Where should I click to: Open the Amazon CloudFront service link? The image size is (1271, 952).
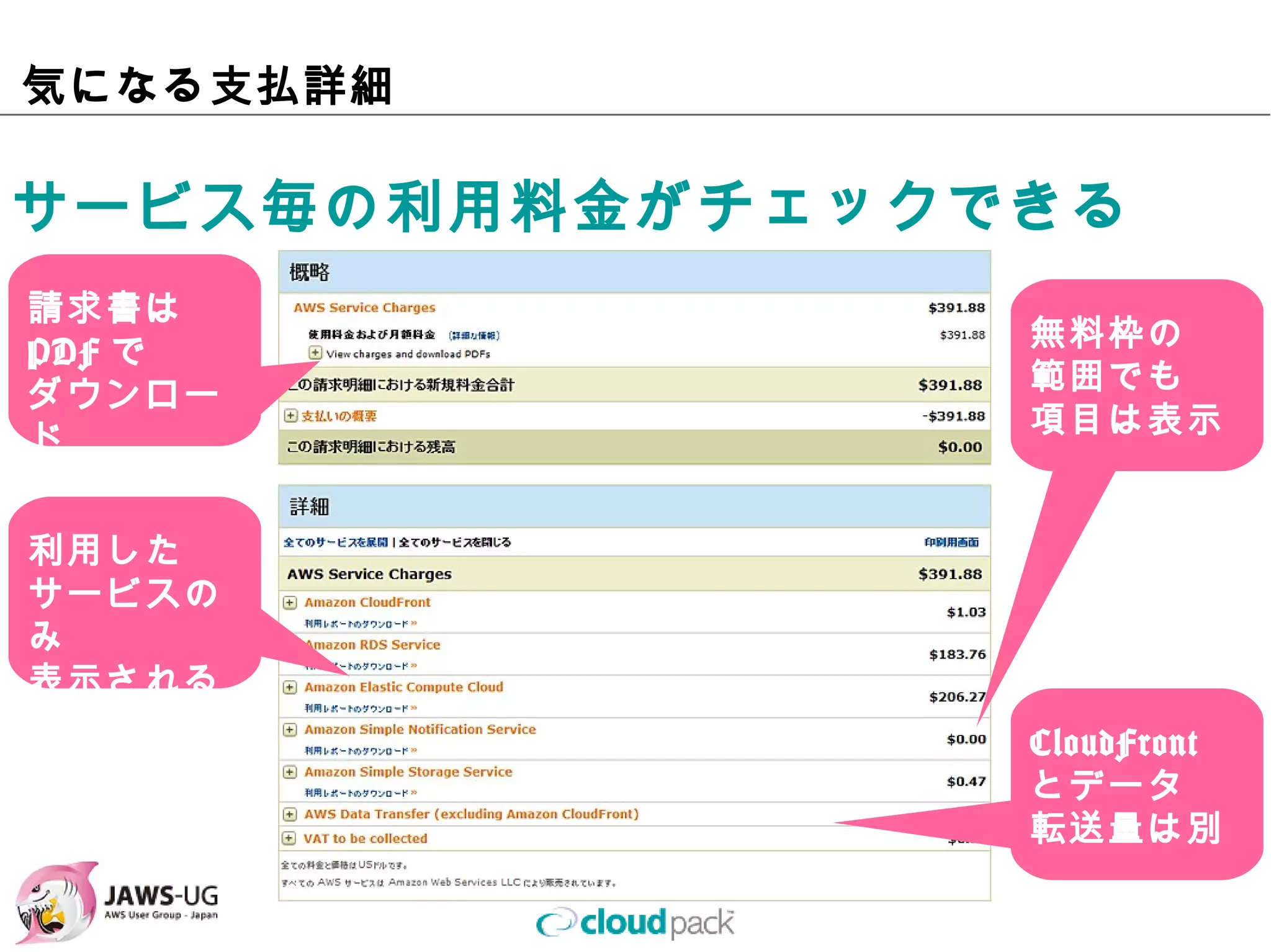click(x=367, y=602)
